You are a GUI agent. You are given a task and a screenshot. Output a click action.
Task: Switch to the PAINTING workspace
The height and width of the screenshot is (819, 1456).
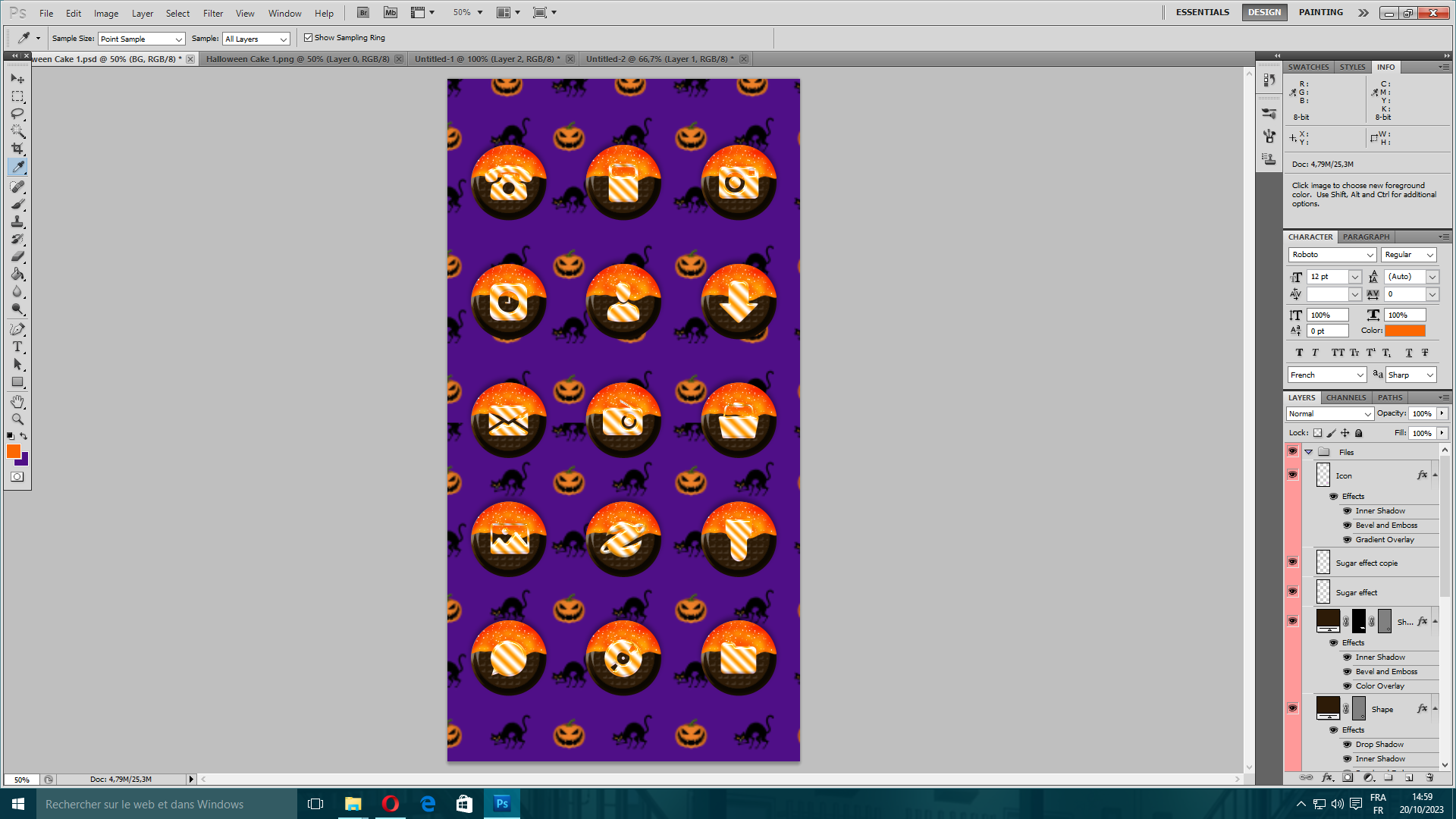pyautogui.click(x=1320, y=12)
